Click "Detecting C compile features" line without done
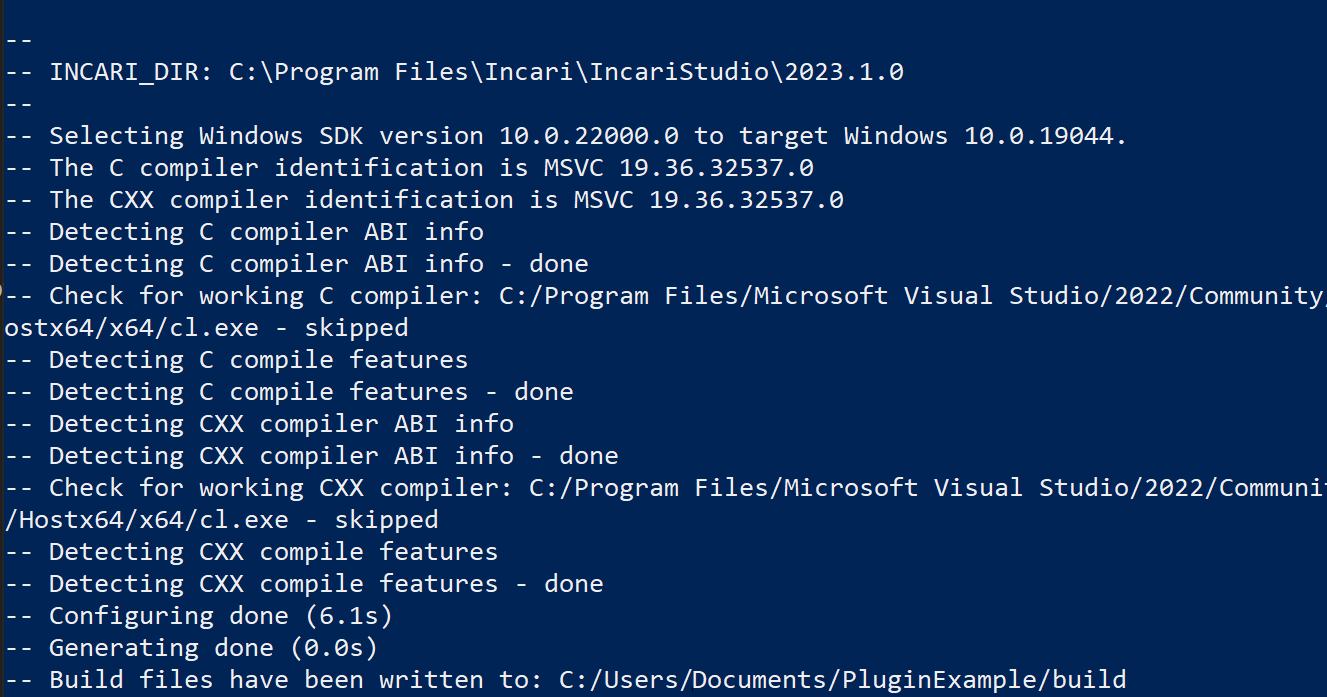 coord(236,360)
